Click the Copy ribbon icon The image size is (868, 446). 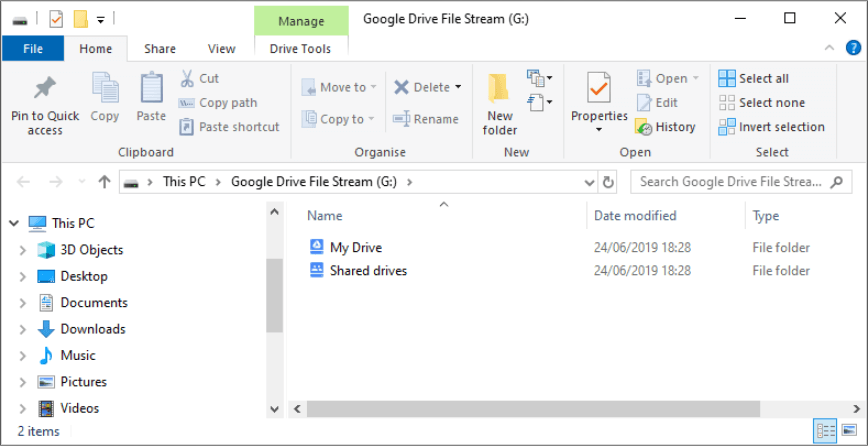click(x=105, y=89)
